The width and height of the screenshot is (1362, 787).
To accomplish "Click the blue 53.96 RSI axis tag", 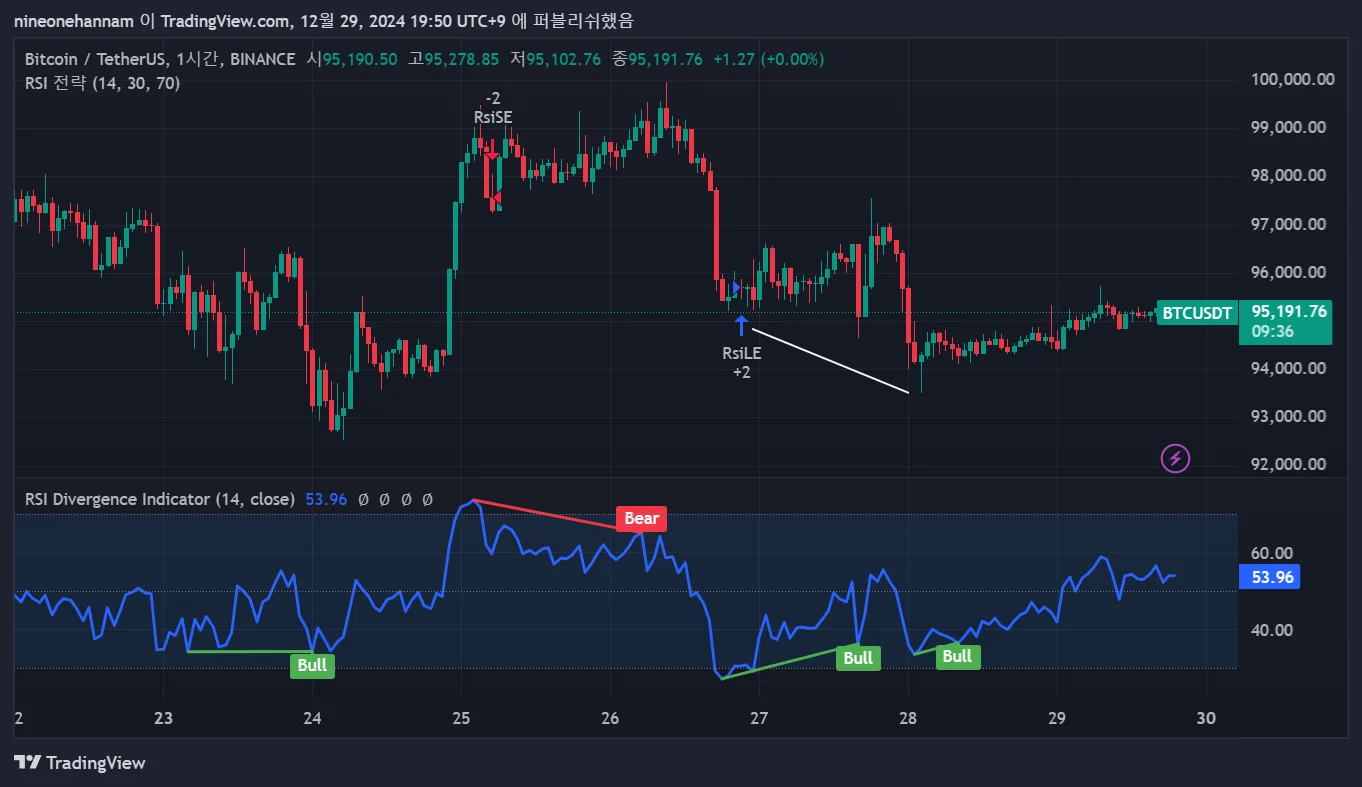I will coord(1272,577).
